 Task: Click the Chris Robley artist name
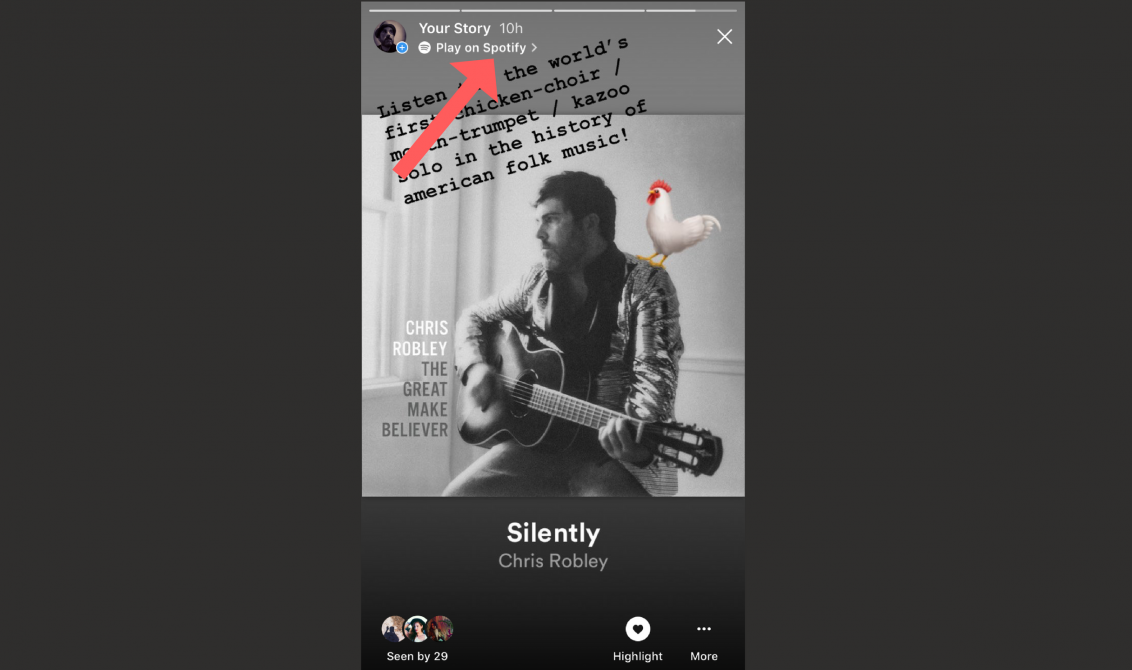(x=553, y=561)
